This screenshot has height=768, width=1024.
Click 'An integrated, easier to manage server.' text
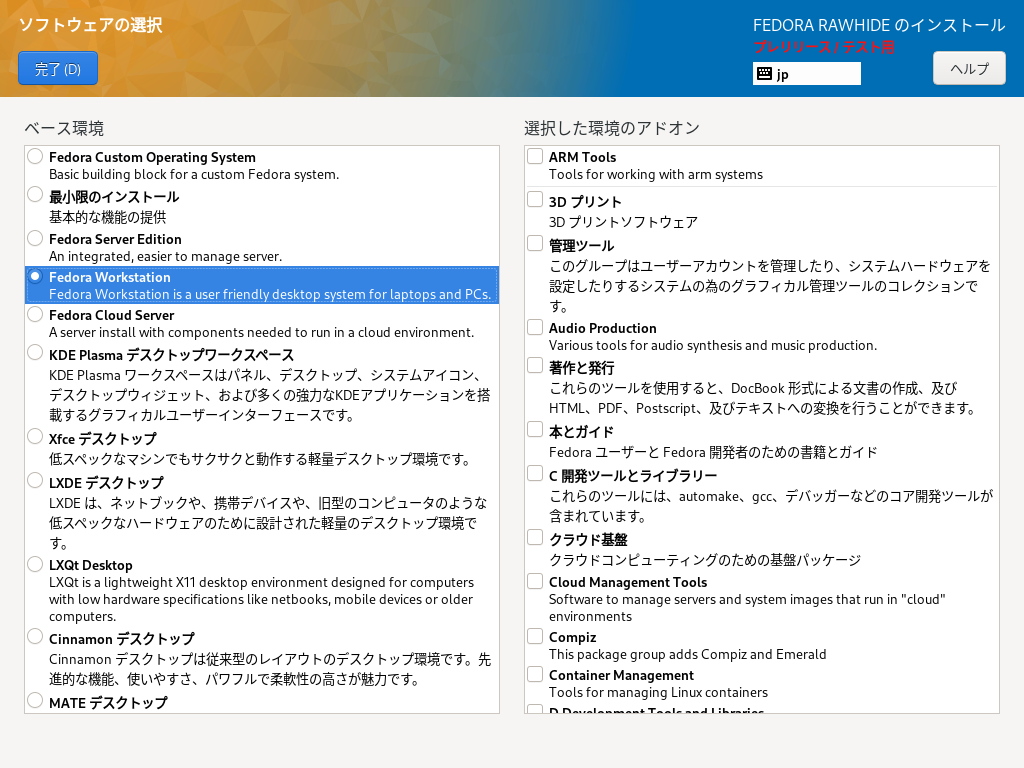point(165,256)
